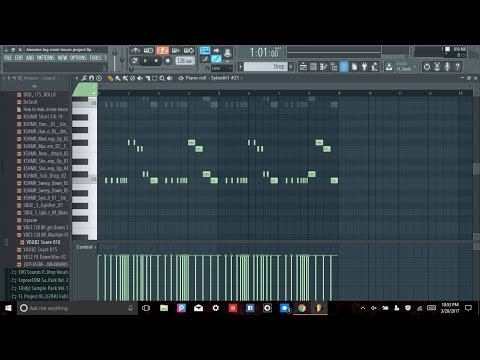This screenshot has width=480, height=360.
Task: Open the question mark help icon
Action: (458, 67)
